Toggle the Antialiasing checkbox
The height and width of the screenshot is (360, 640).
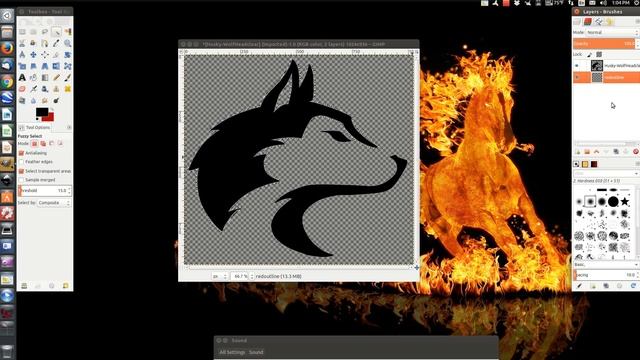coord(22,153)
